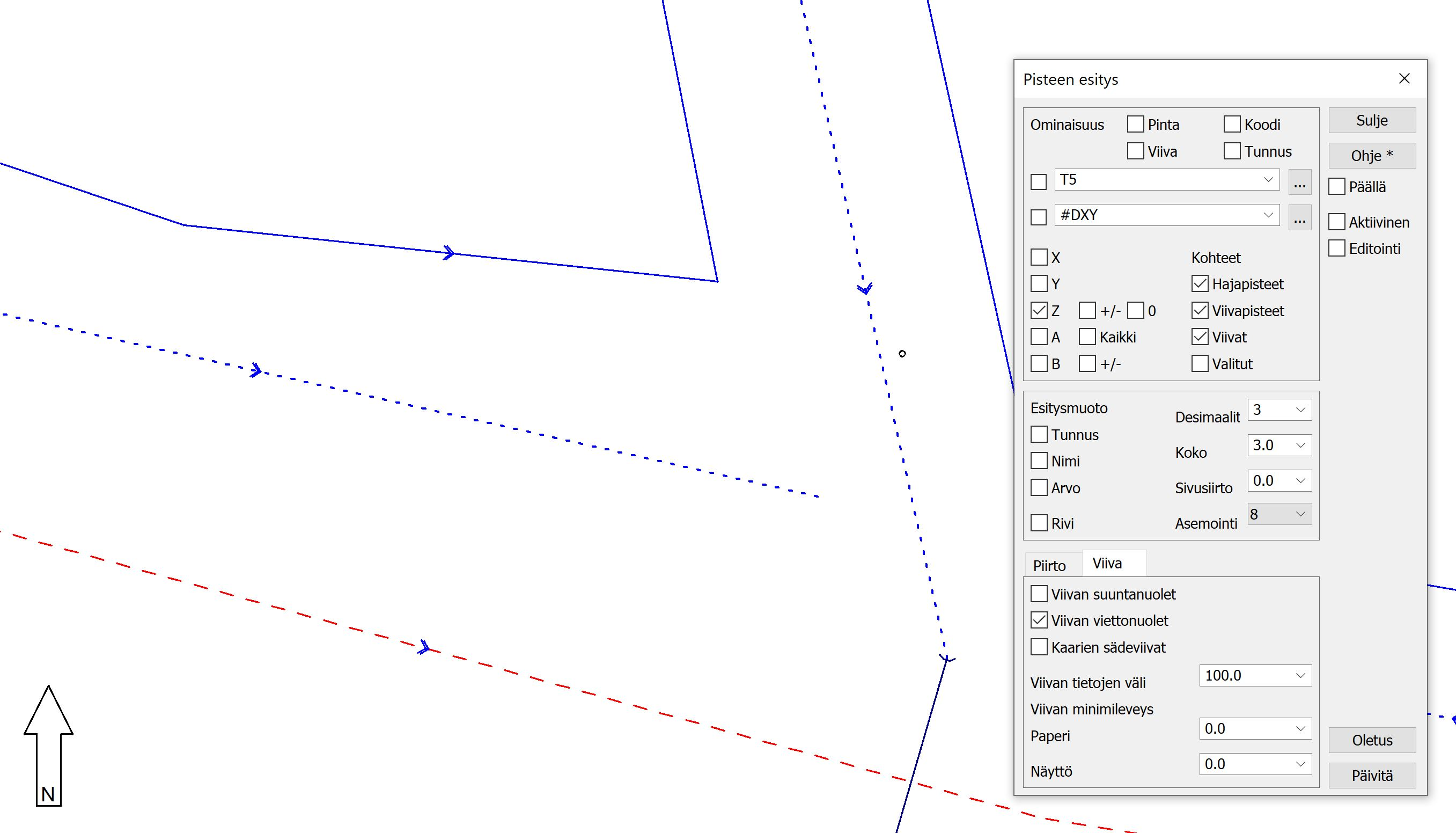Click the slope arrow on red dashed line
The height and width of the screenshot is (833, 1456).
[x=424, y=648]
